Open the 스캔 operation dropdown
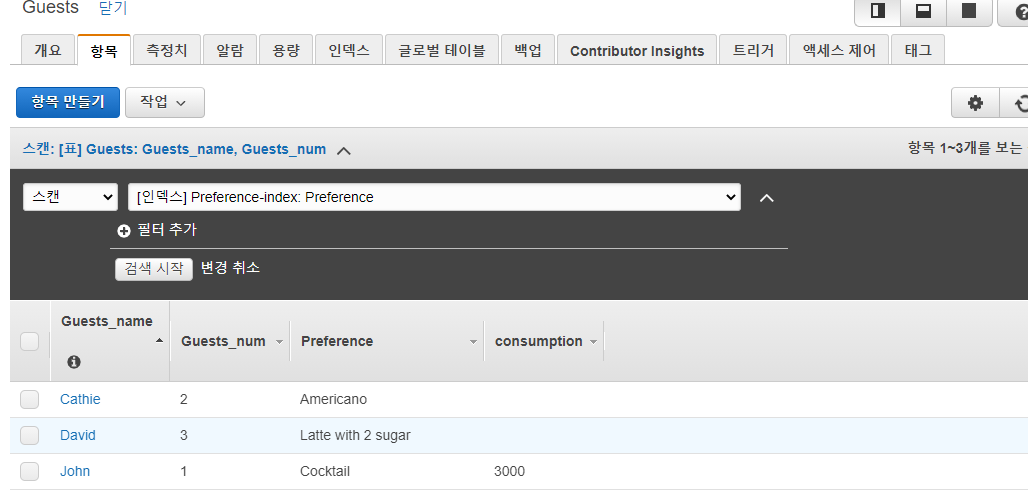 point(70,197)
